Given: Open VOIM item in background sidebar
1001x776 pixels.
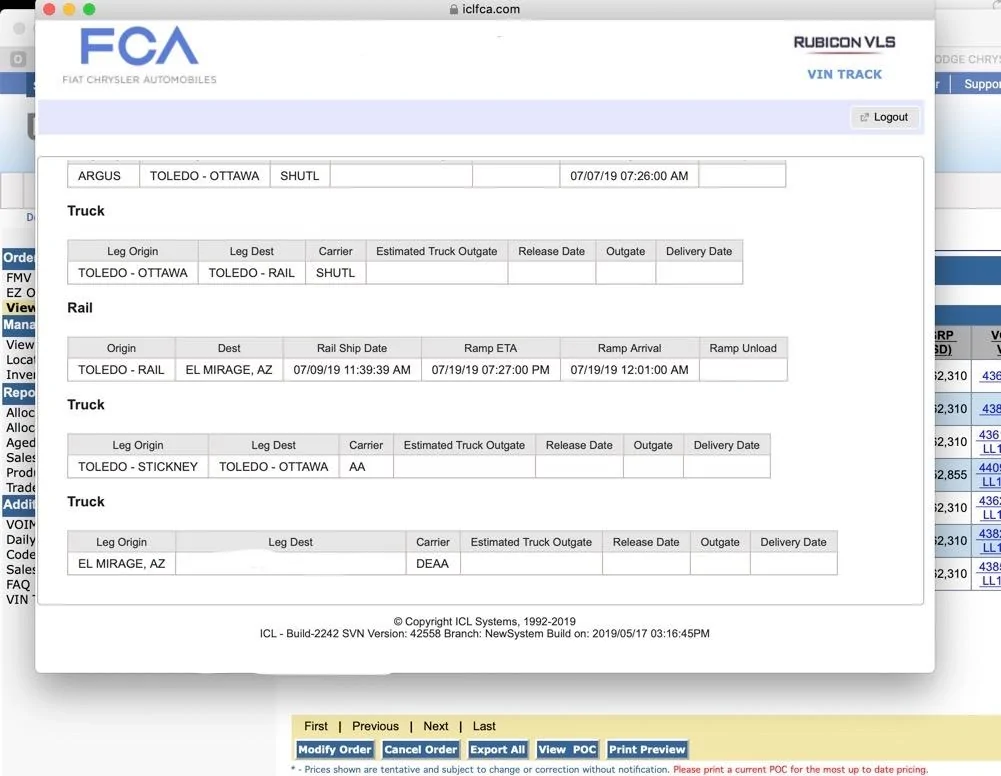Looking at the screenshot, I should 20,525.
